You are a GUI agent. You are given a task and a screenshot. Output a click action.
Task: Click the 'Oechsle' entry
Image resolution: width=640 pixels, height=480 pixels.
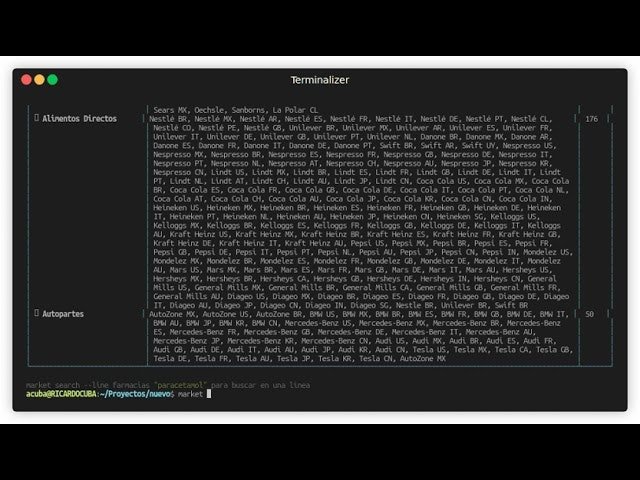point(209,110)
